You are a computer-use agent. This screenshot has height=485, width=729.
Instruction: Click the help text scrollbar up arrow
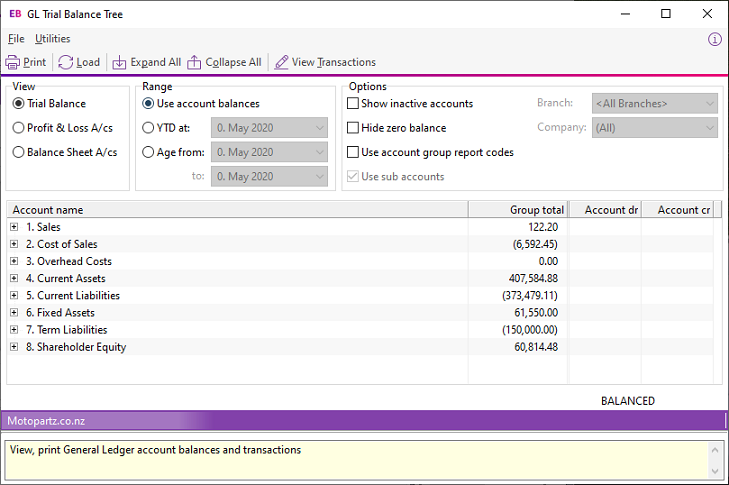(715, 450)
